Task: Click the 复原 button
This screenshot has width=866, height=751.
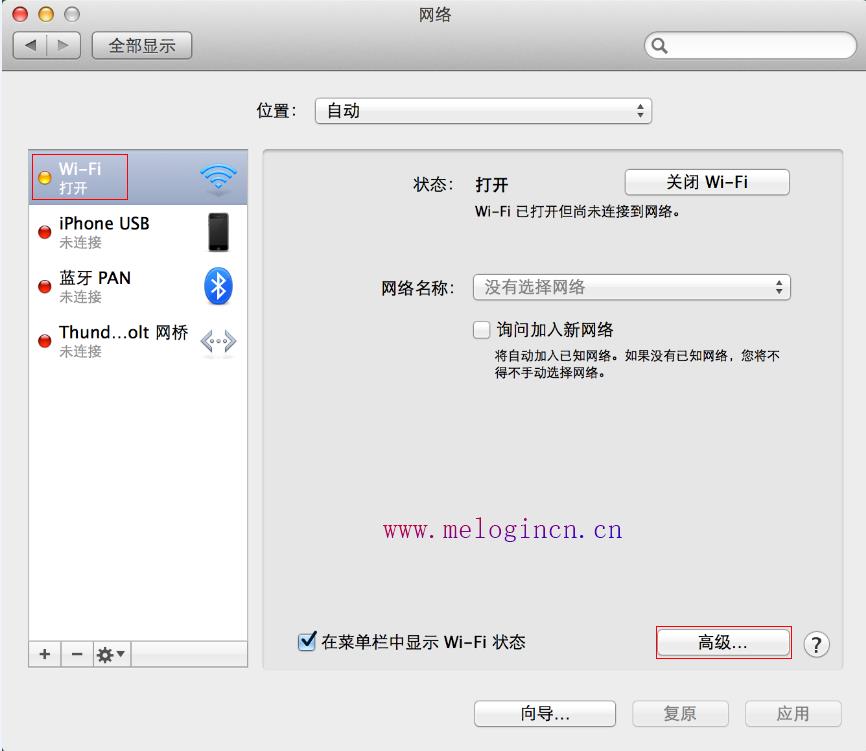Action: pos(680,714)
